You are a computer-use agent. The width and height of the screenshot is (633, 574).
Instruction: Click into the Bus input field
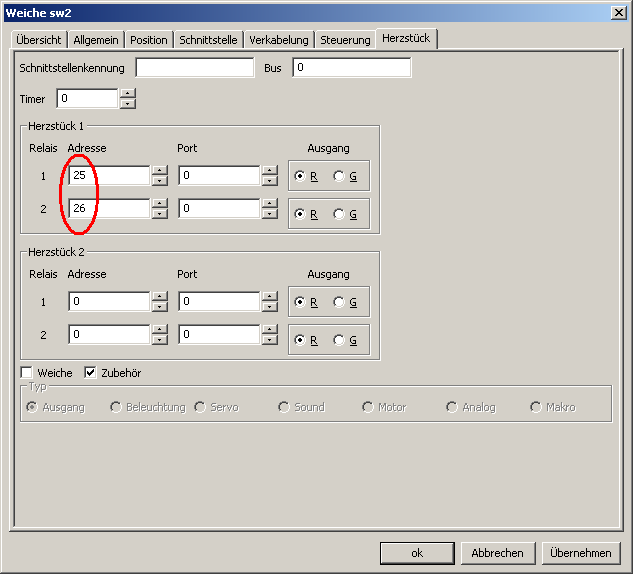[x=351, y=68]
